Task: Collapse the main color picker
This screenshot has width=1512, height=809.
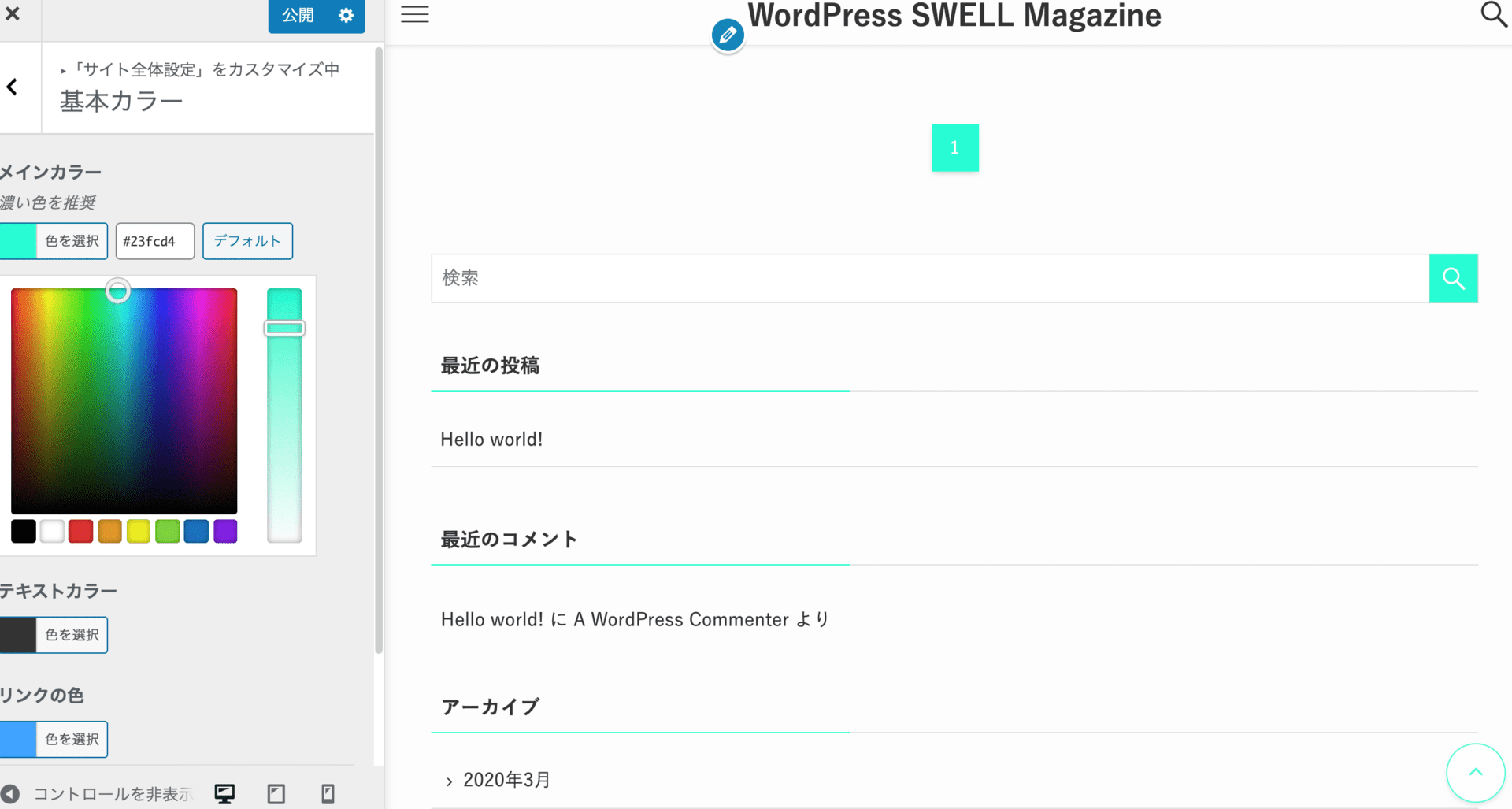Action: [71, 241]
